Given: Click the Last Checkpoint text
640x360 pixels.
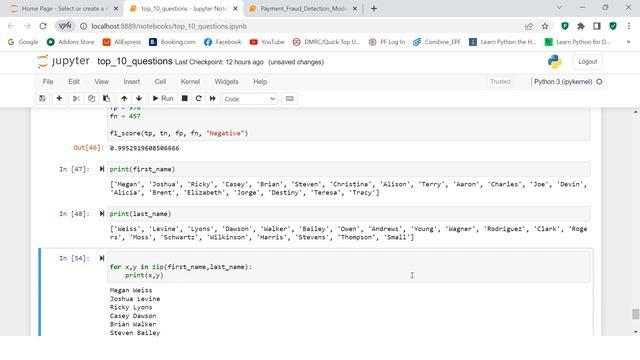Looking at the screenshot, I should coord(219,62).
